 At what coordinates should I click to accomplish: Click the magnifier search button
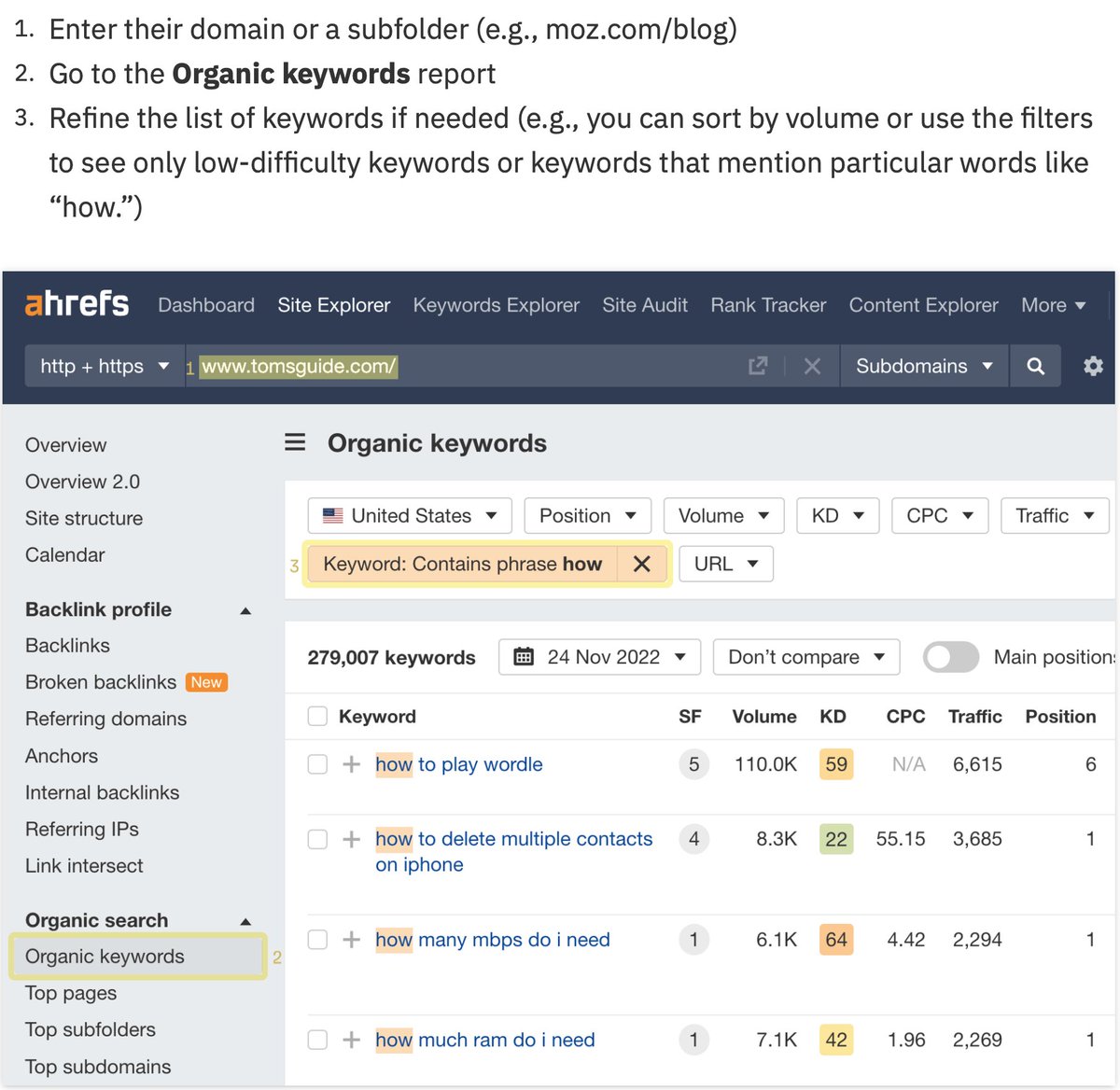1035,366
